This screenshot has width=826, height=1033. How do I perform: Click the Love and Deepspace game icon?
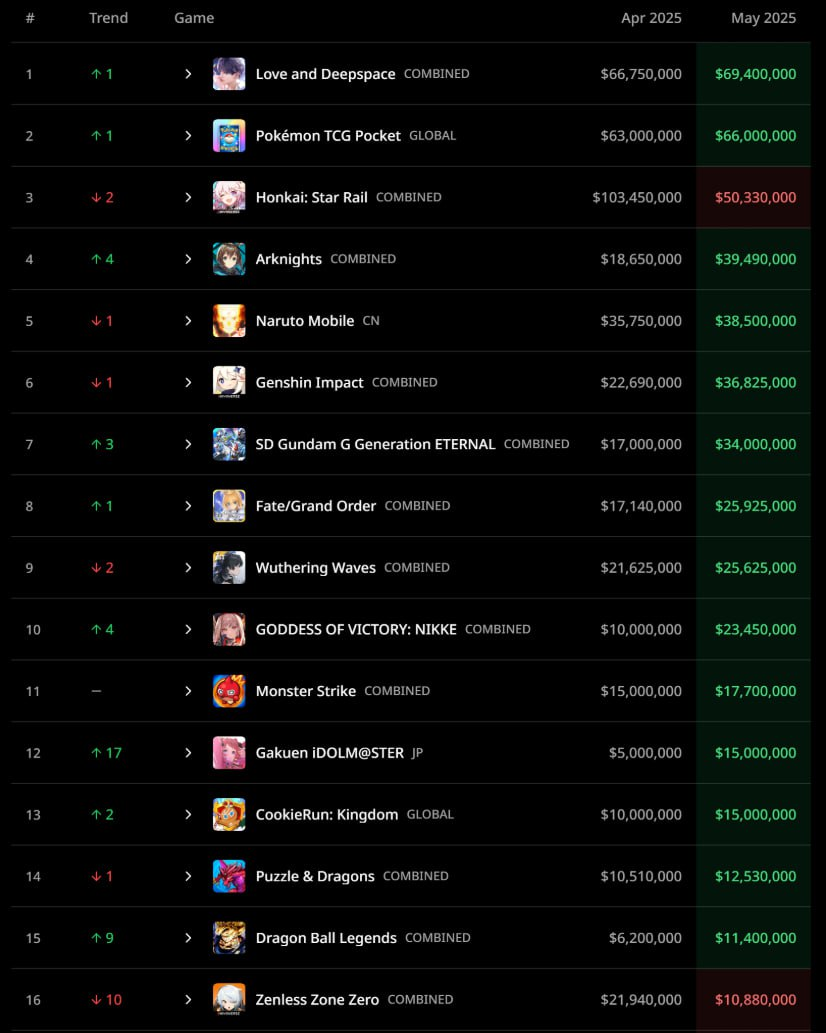(x=229, y=74)
